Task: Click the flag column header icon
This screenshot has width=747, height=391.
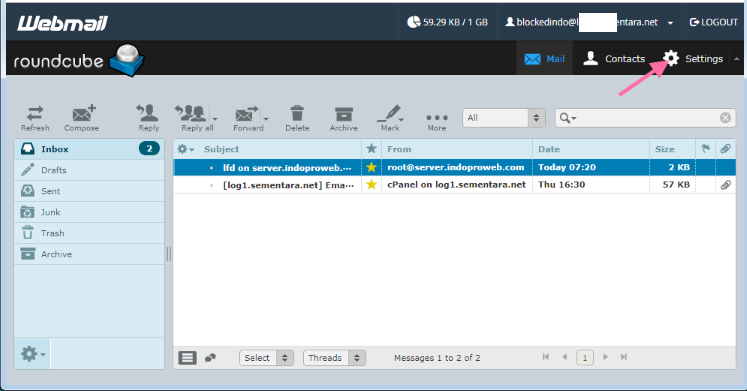Action: (x=706, y=149)
